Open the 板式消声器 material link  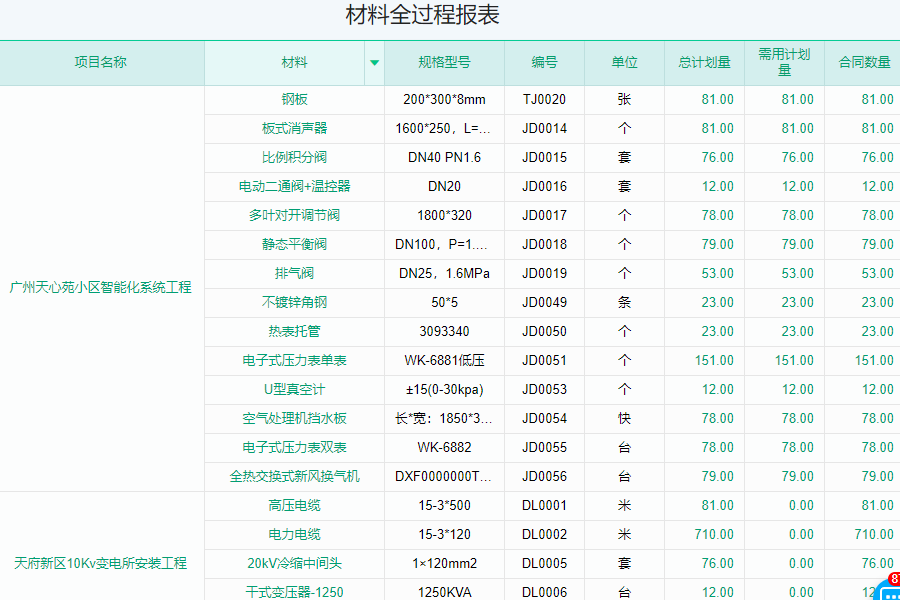coord(294,129)
